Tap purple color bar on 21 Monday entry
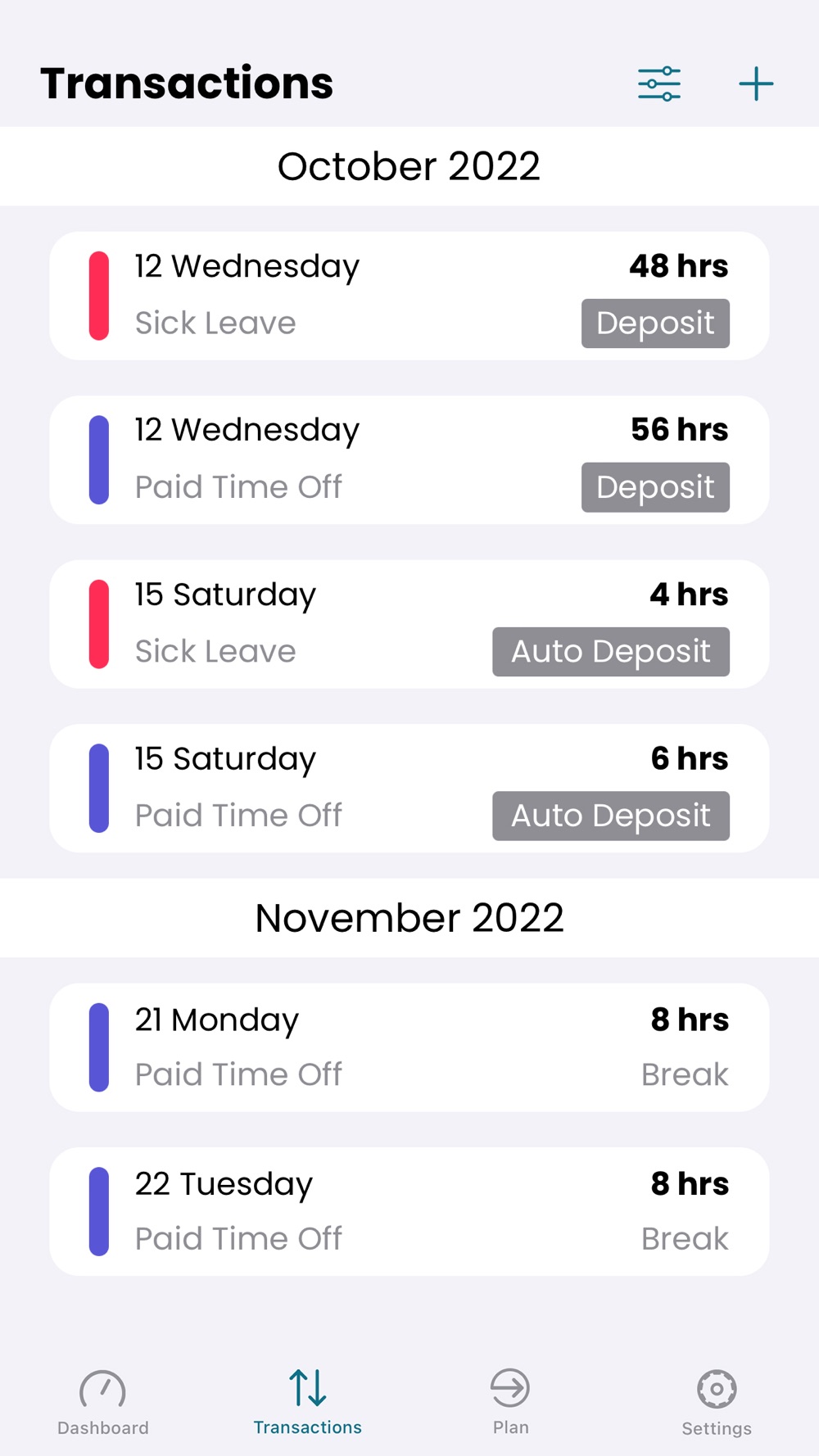Screen dimensions: 819x1456 click(99, 1047)
